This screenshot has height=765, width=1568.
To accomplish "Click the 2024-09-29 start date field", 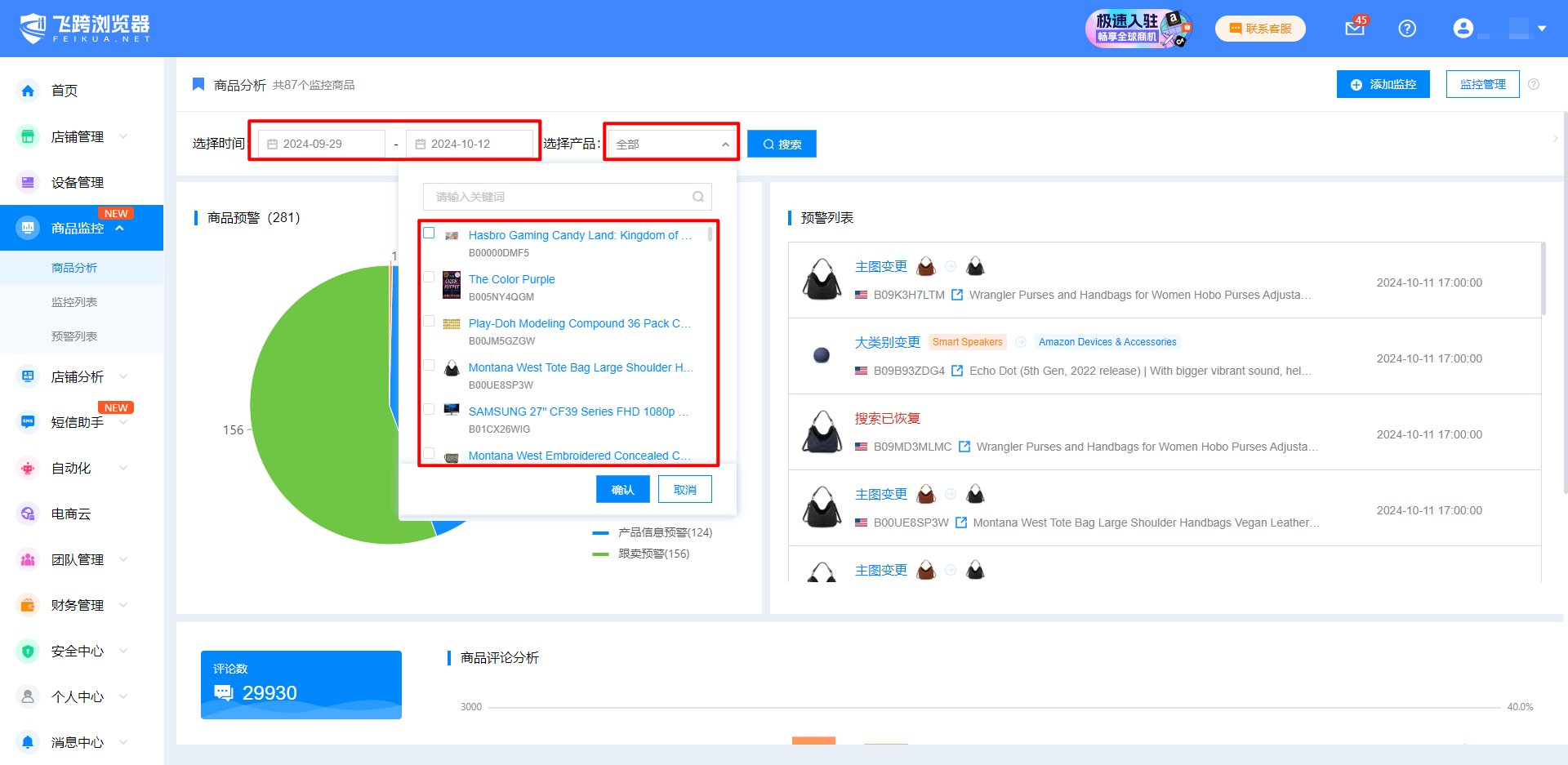I will [x=322, y=144].
